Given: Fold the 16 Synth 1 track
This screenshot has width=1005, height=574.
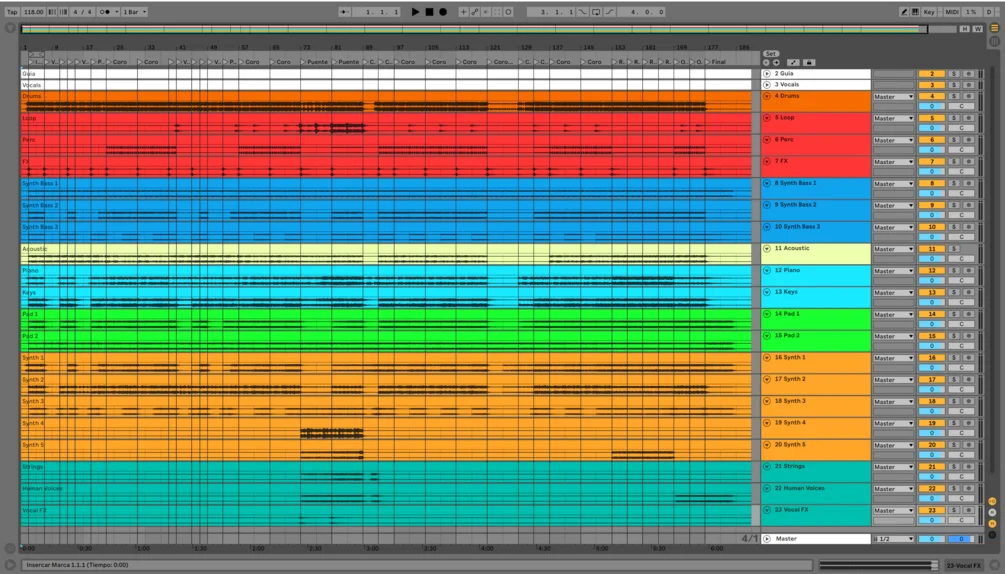Looking at the screenshot, I should tap(767, 357).
